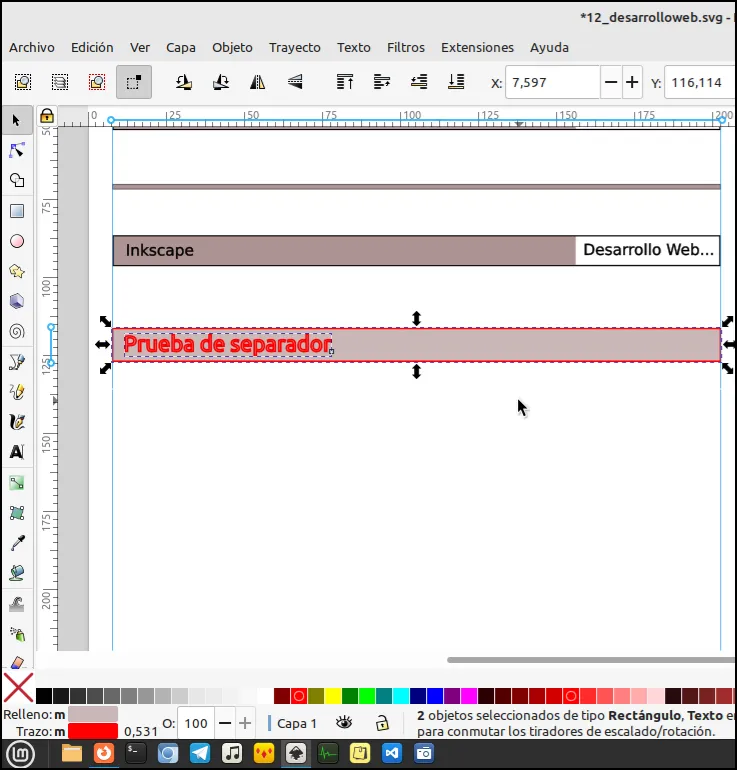Select the Star and polygon tool
Image resolution: width=737 pixels, height=770 pixels.
(17, 271)
